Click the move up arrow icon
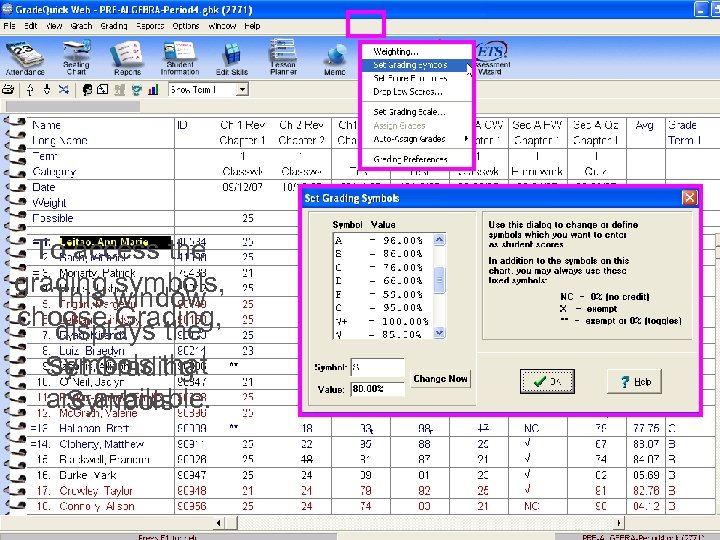 click(x=30, y=90)
